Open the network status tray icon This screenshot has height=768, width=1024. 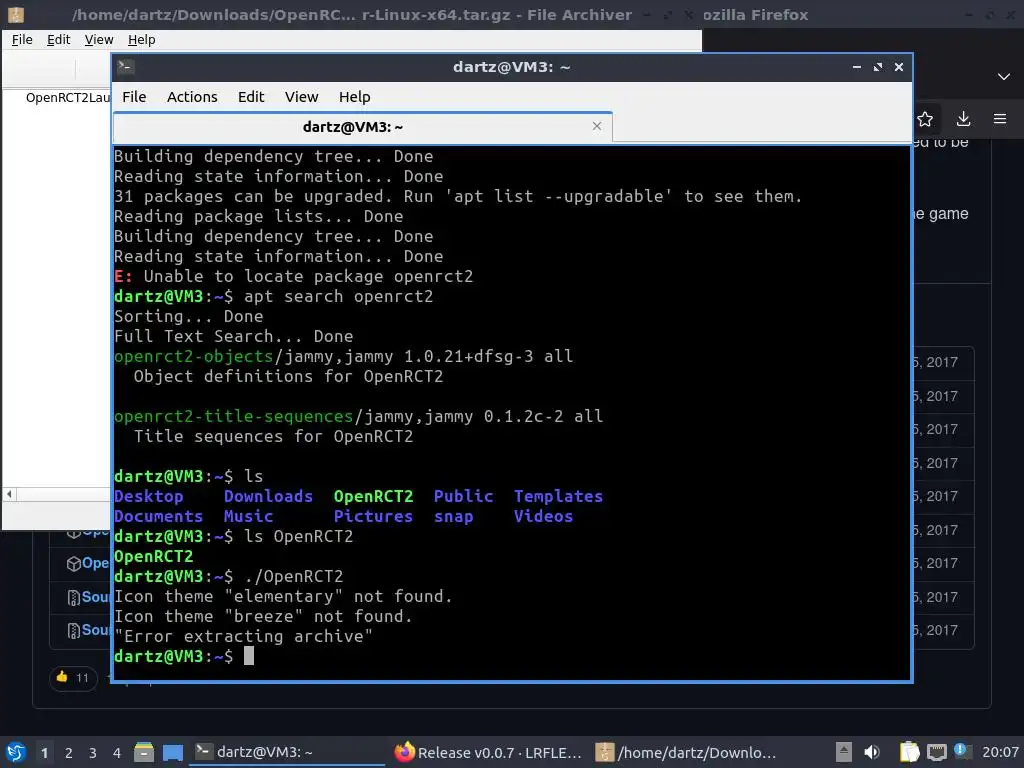point(937,752)
